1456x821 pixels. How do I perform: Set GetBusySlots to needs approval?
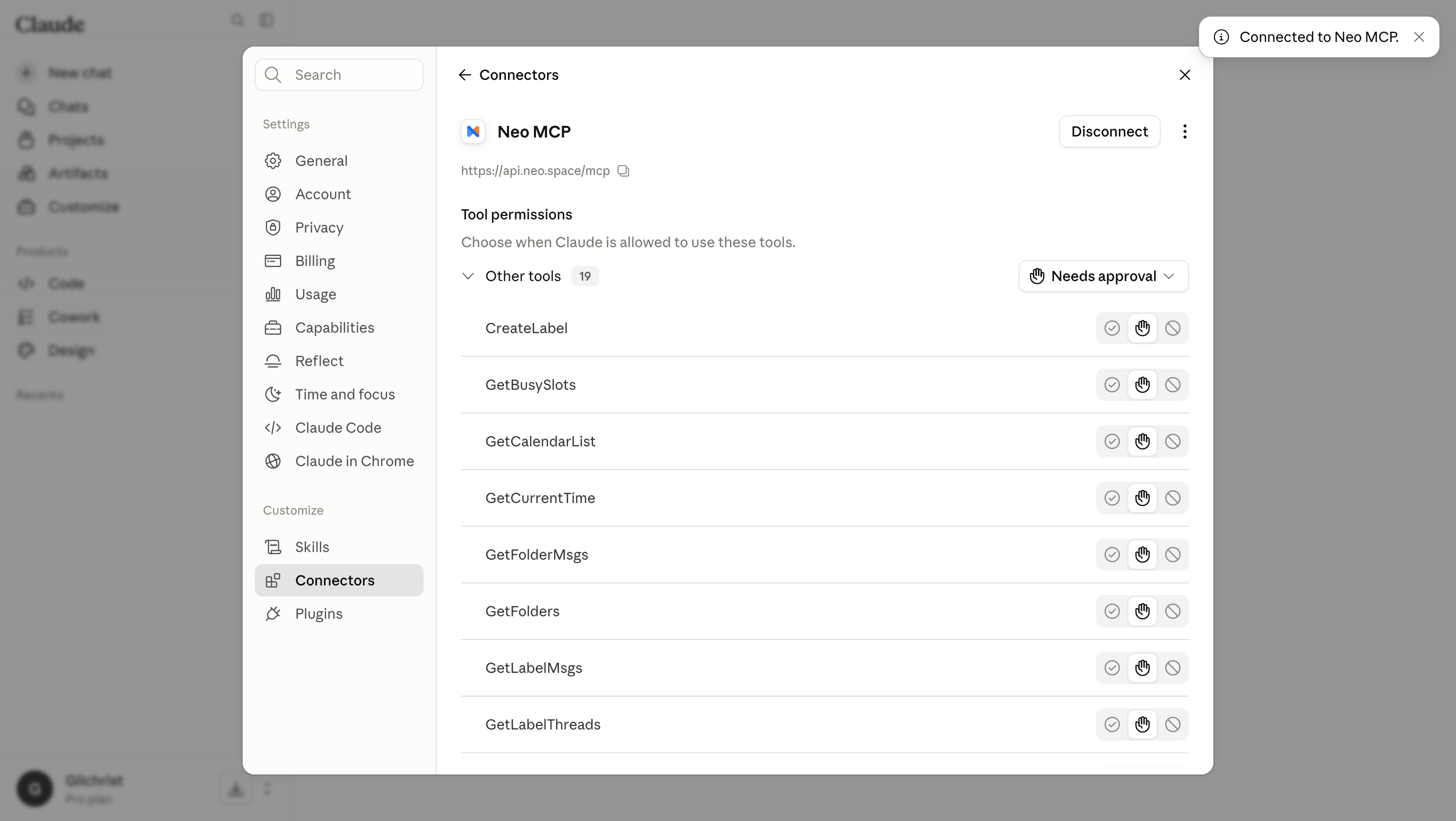click(x=1143, y=385)
